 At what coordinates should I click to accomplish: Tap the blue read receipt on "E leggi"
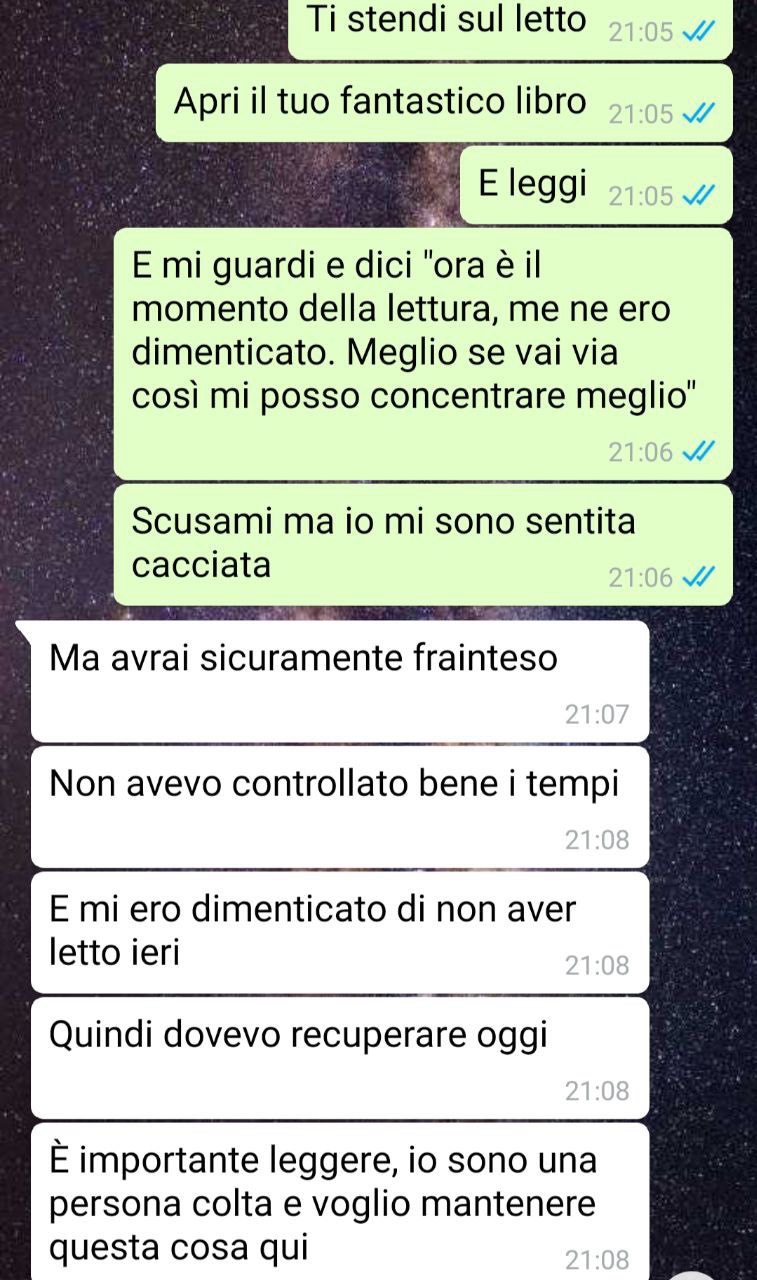(698, 196)
